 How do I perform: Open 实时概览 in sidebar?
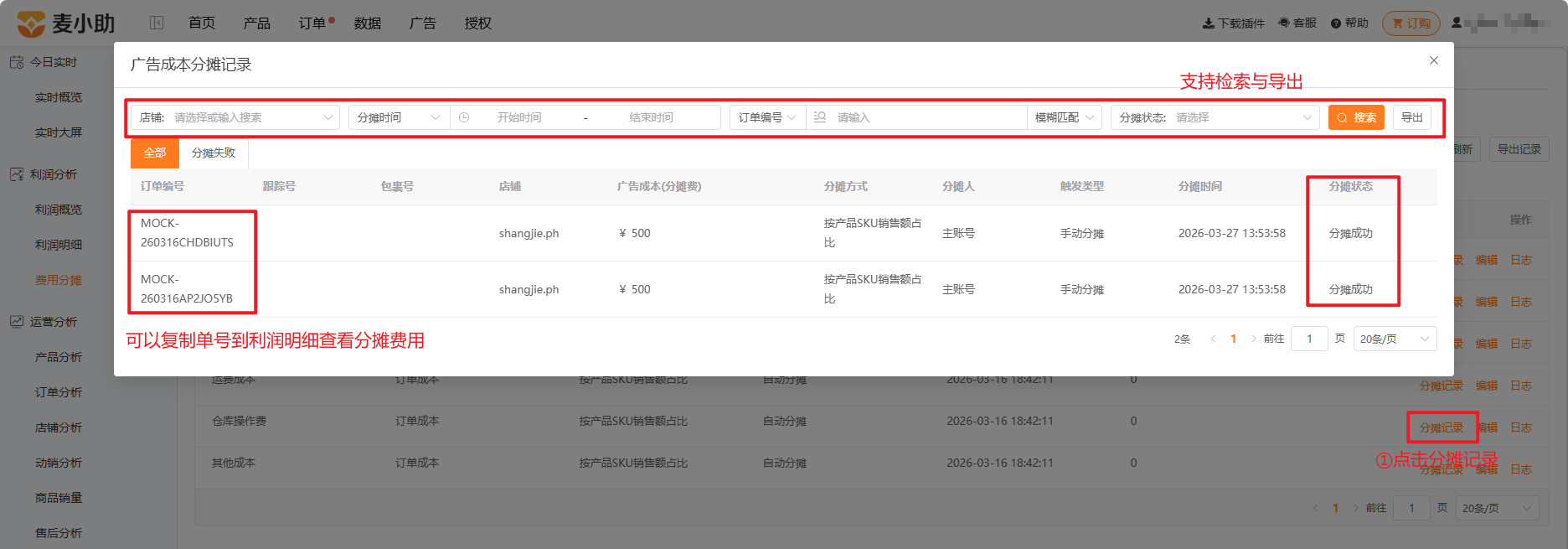click(x=59, y=97)
